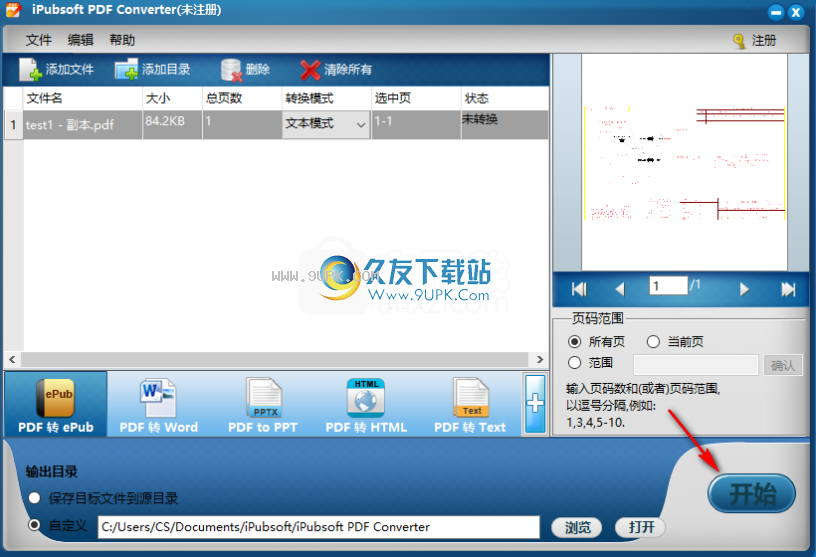816x557 pixels.
Task: Open the 编辑 menu
Action: pyautogui.click(x=81, y=40)
